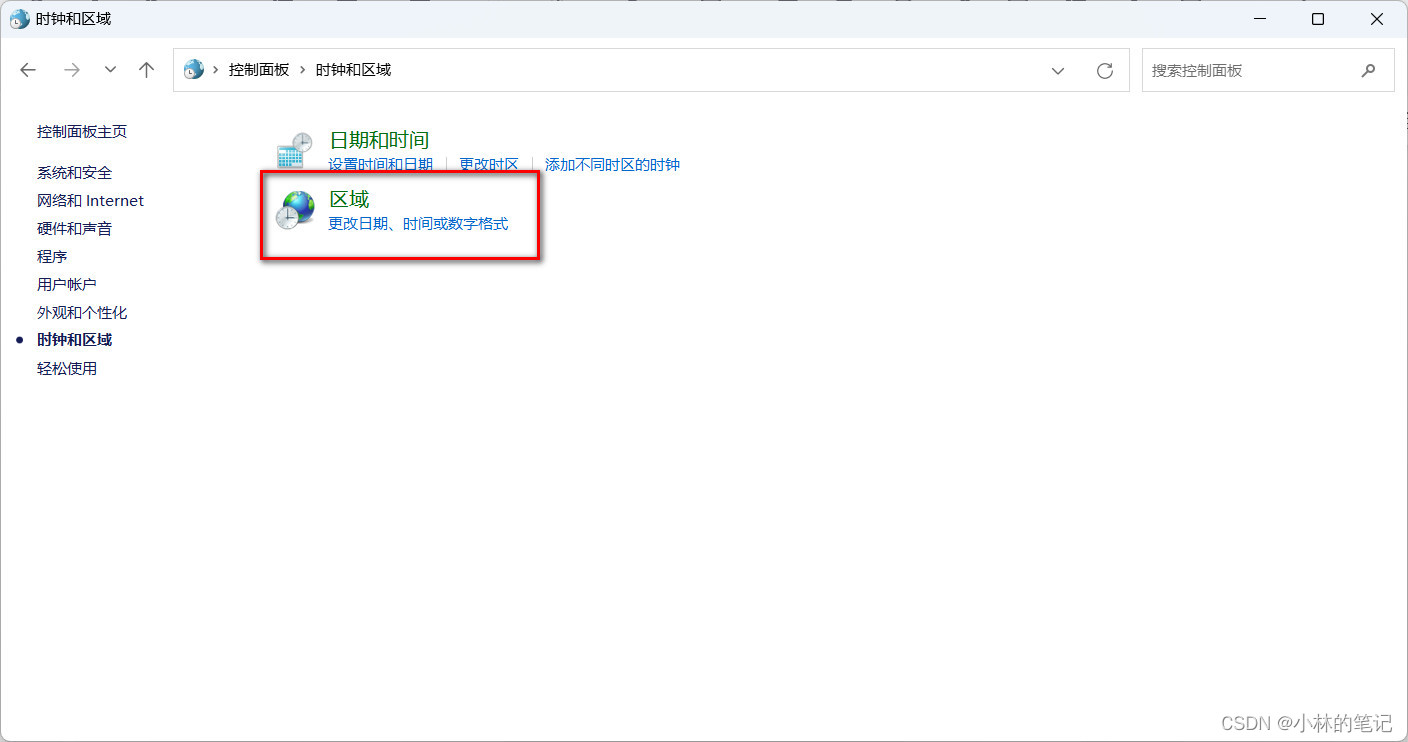Screen dimensions: 1408x742
Task: Open 设置时间和日期 link
Action: [x=380, y=164]
